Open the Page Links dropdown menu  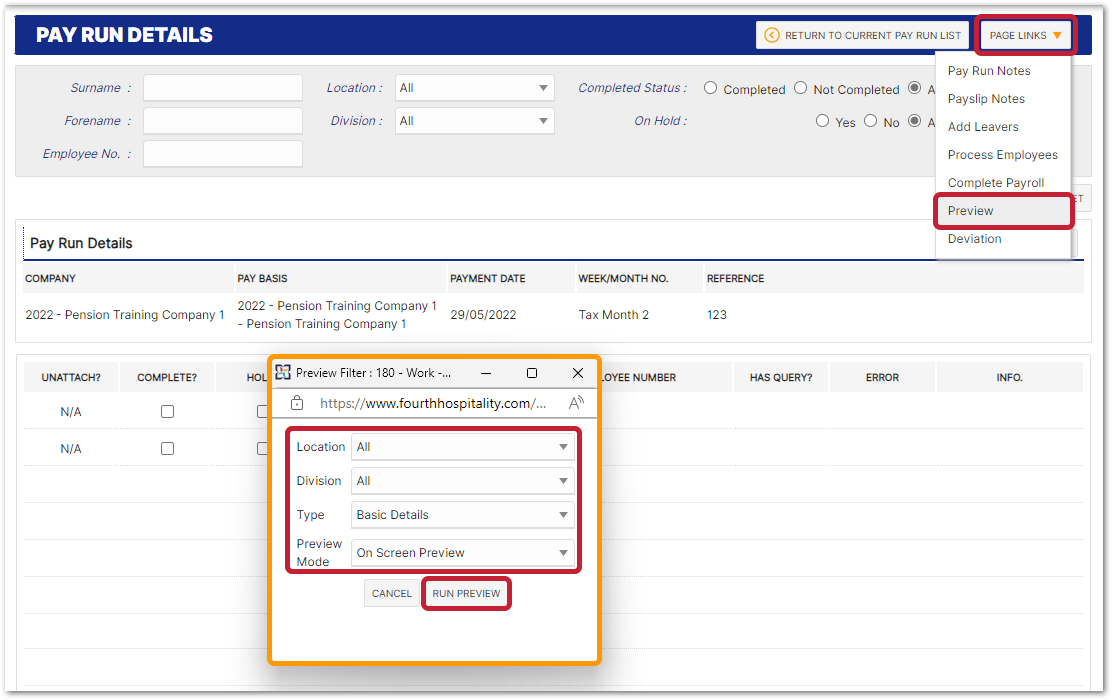tap(1025, 35)
